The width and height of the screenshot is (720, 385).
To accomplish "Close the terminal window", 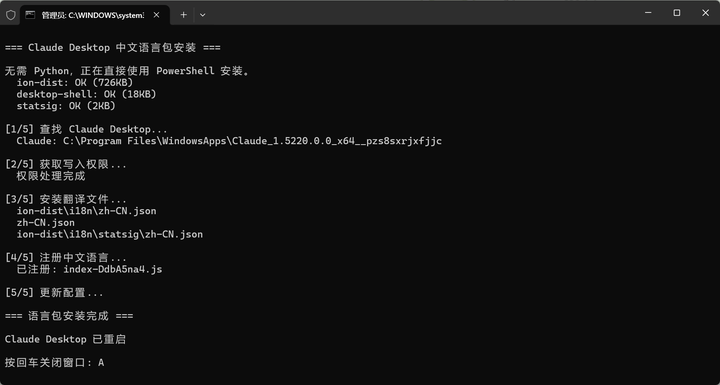I will click(706, 13).
